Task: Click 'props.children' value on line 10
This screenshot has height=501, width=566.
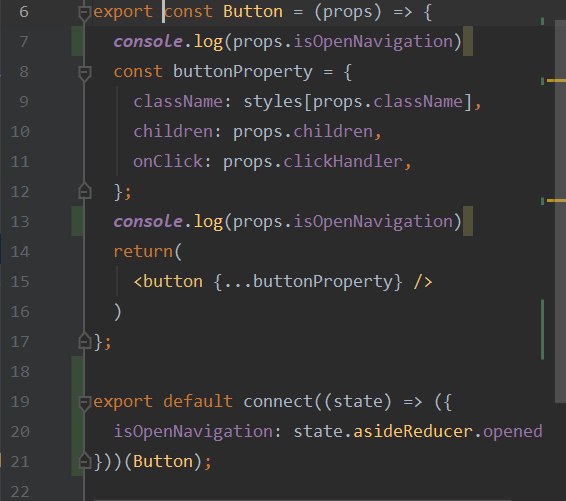Action: [x=302, y=131]
